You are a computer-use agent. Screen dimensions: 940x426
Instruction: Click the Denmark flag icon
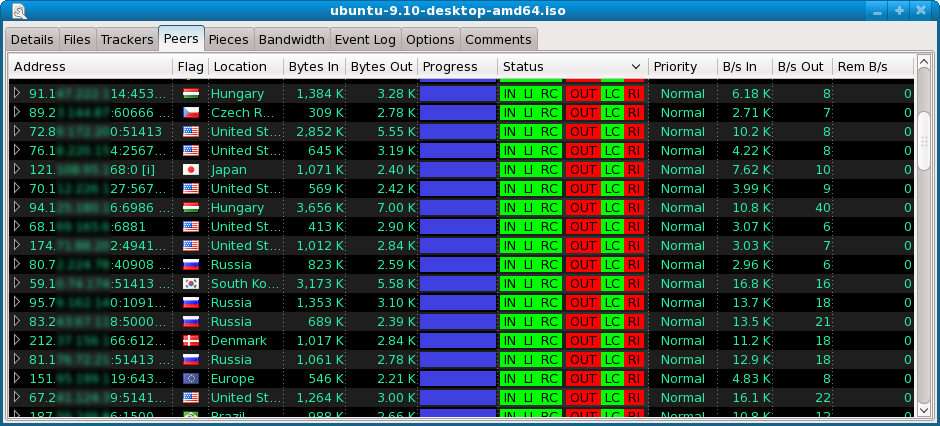click(190, 341)
